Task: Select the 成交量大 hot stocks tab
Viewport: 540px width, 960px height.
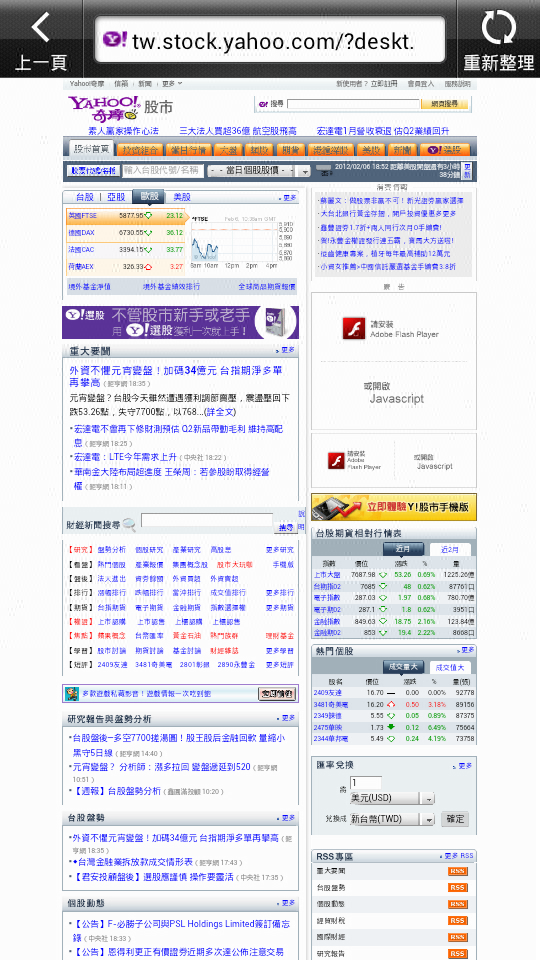Action: [402, 667]
